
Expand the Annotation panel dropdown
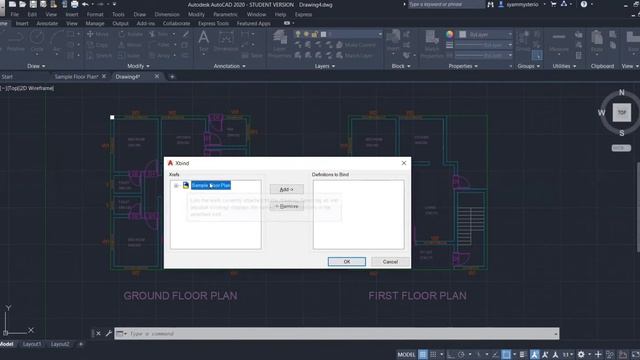click(229, 66)
